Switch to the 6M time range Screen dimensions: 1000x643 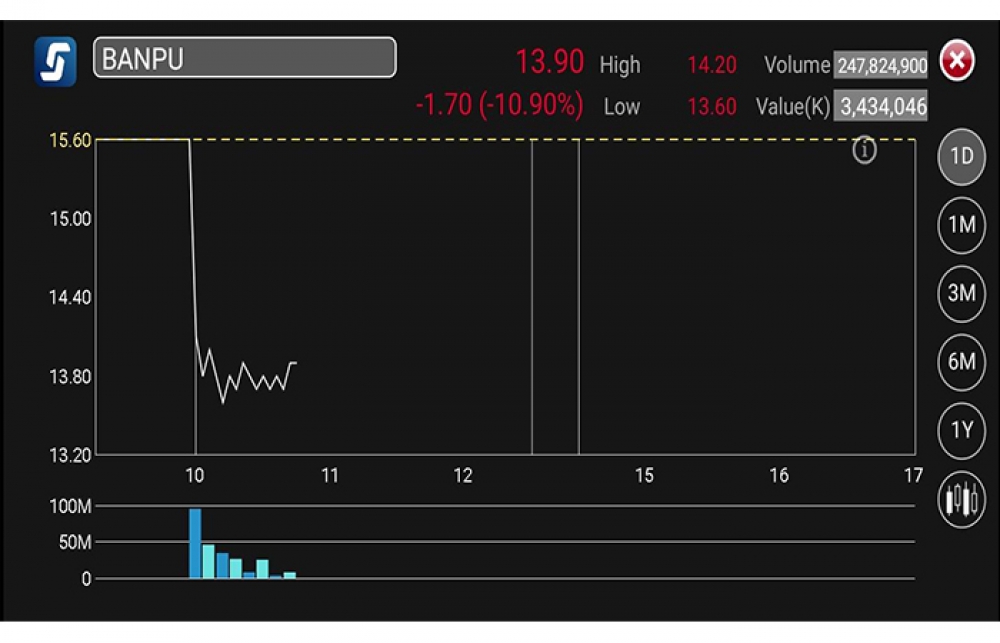[x=962, y=362]
